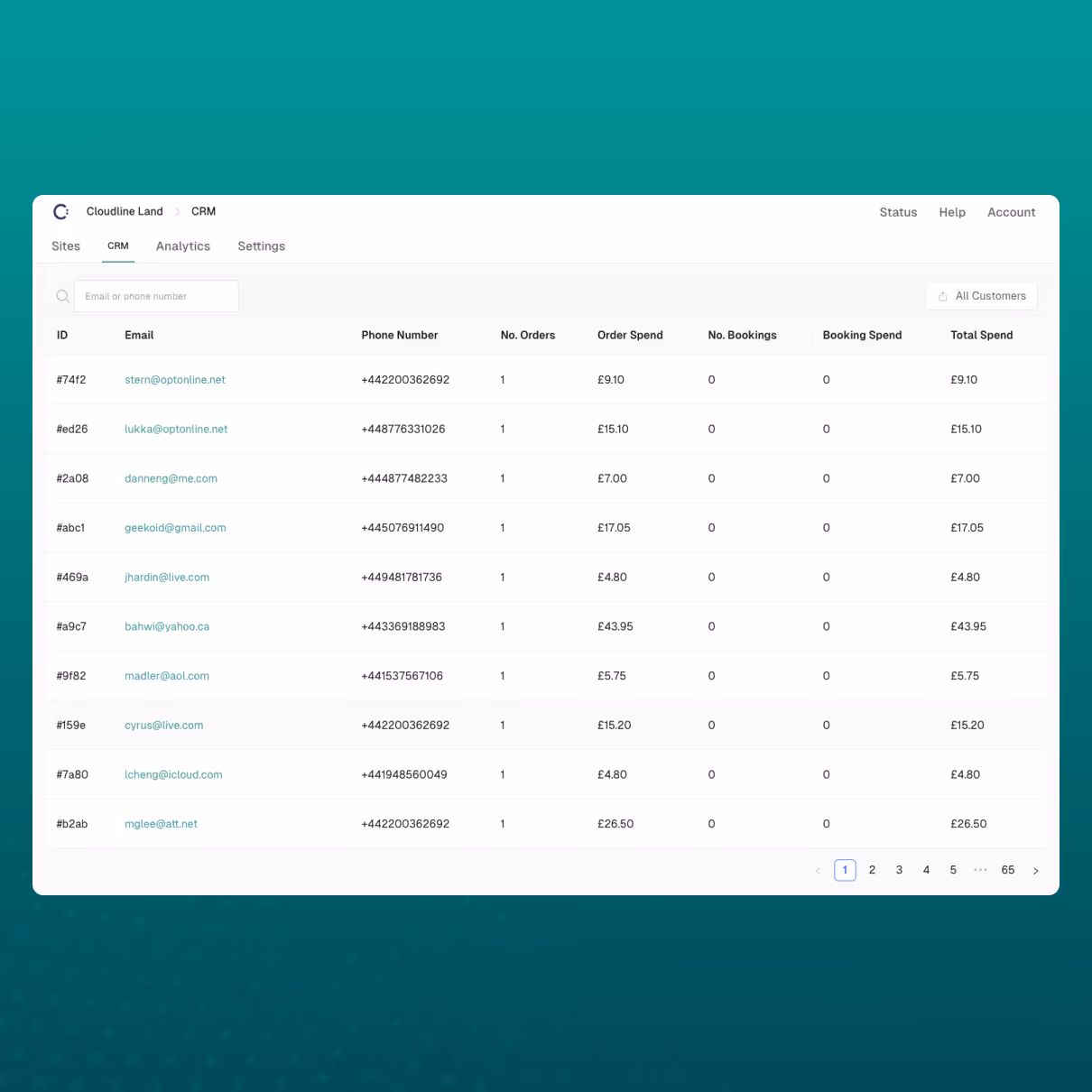The image size is (1092, 1092).
Task: Select ID #a9c7
Action: pos(71,626)
